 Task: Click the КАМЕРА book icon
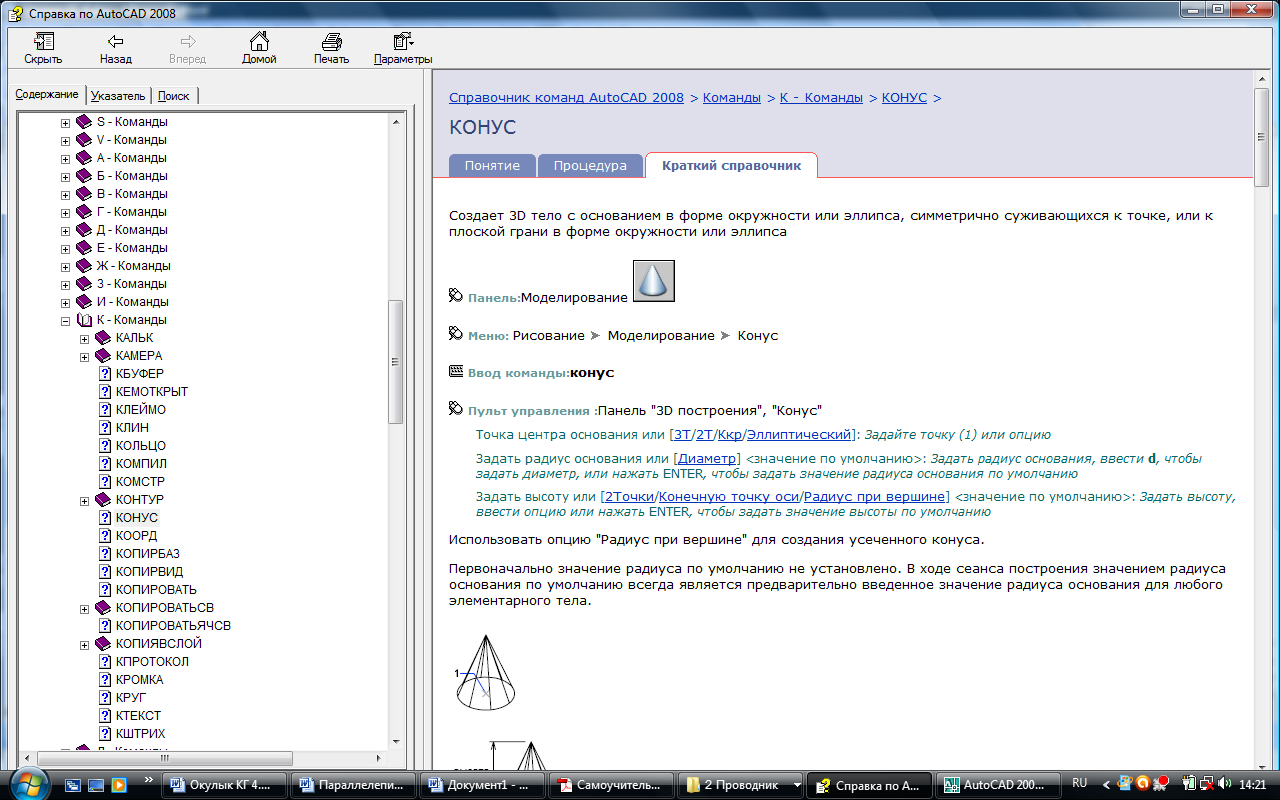tap(103, 356)
